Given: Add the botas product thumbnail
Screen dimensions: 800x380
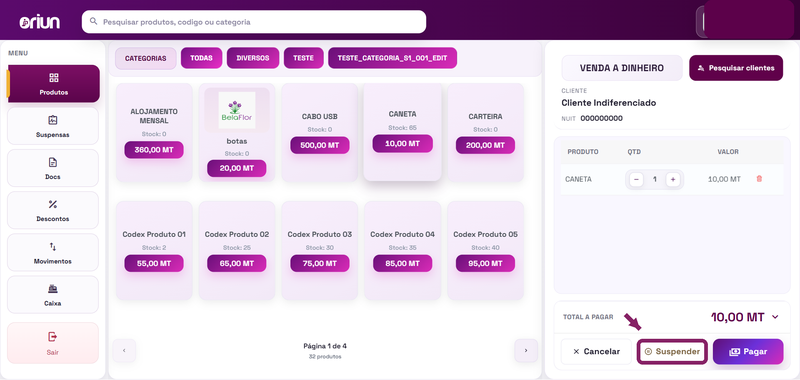Looking at the screenshot, I should (237, 110).
